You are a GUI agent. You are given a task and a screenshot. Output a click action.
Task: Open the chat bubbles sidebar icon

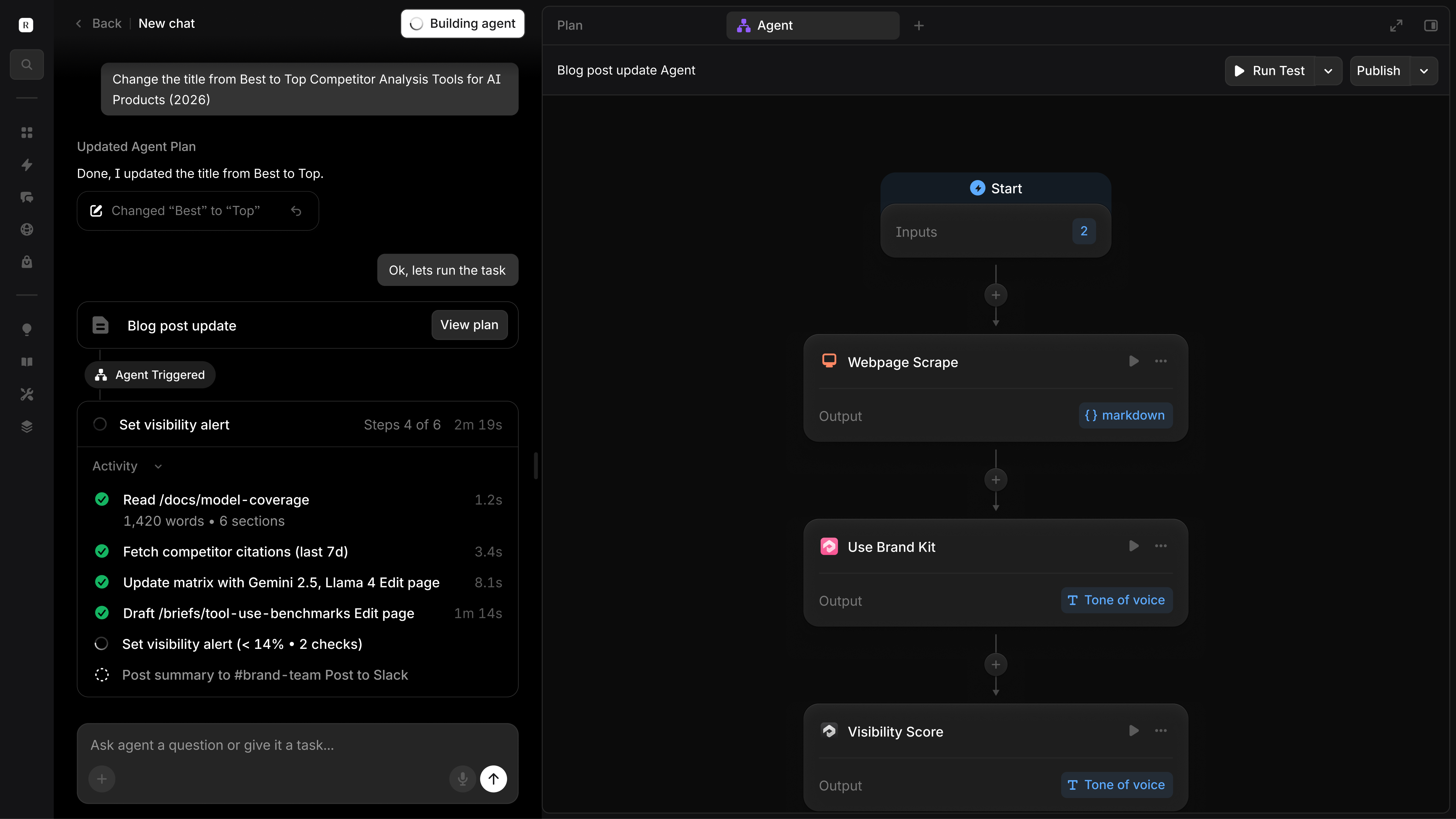(x=26, y=197)
